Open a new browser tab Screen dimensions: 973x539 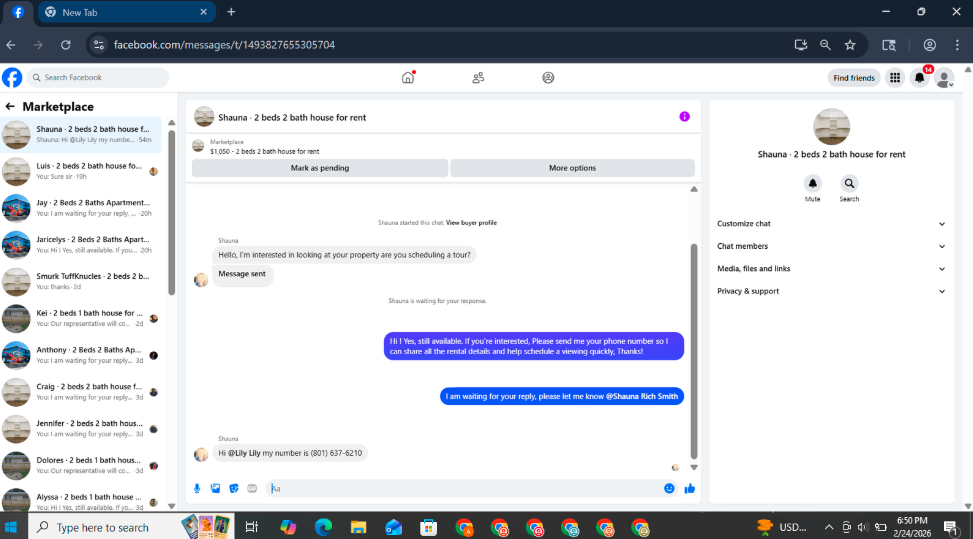point(231,12)
